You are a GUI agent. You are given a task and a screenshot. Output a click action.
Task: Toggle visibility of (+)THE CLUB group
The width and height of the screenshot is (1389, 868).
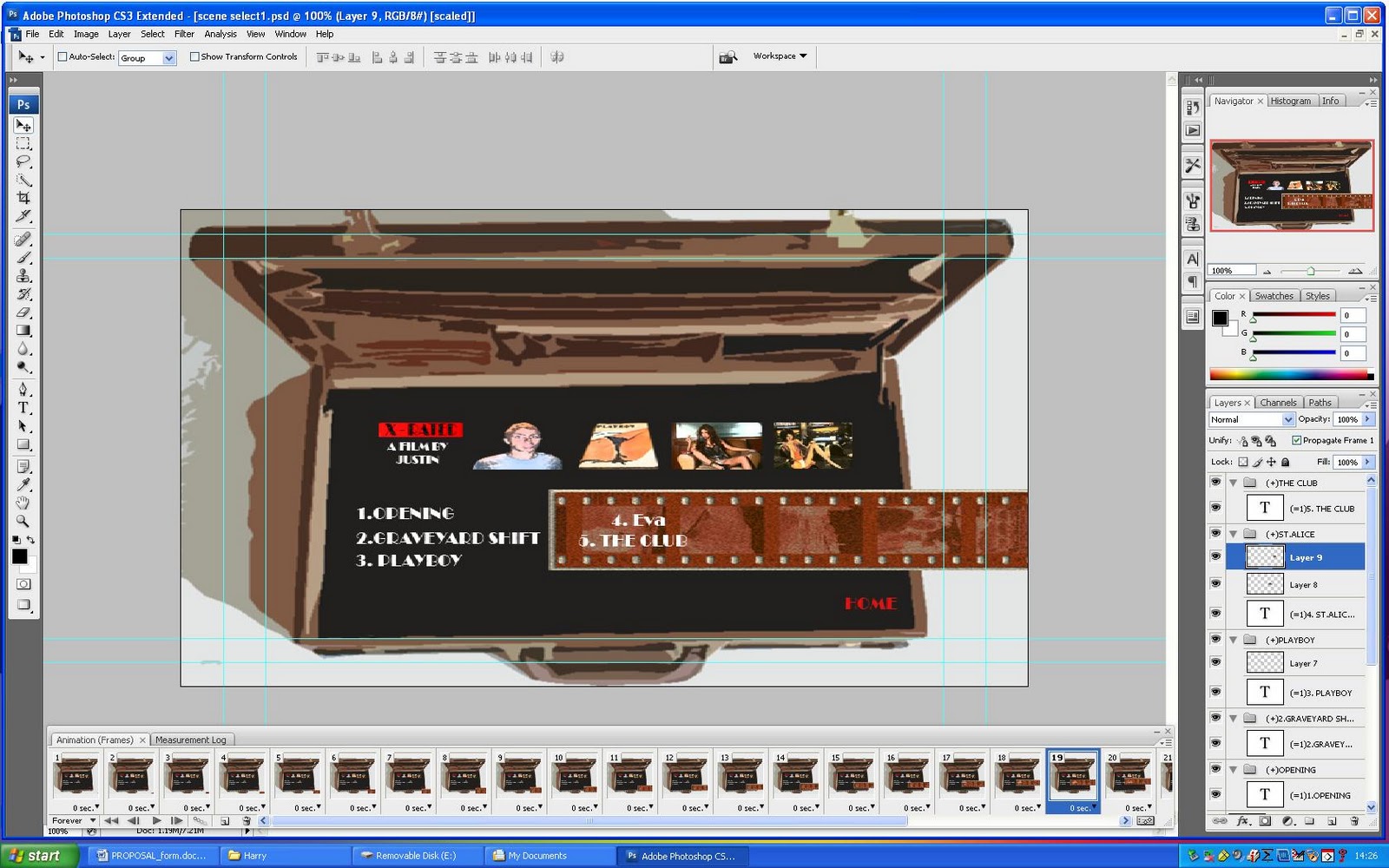1215,482
